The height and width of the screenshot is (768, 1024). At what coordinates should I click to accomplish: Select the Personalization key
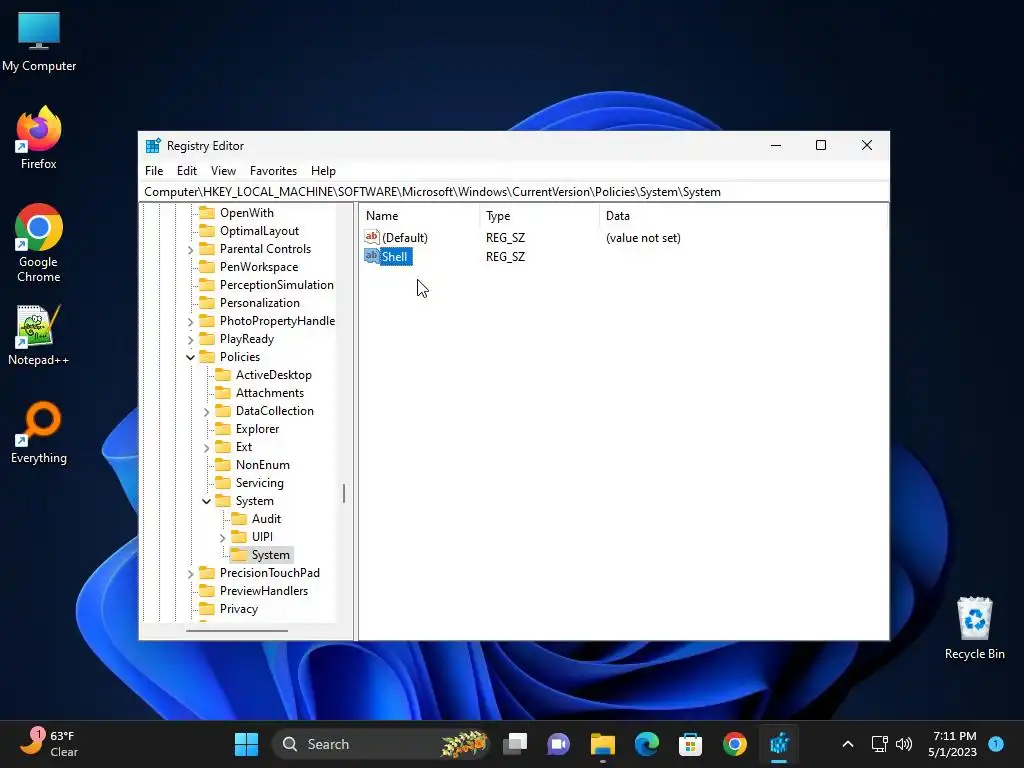point(259,303)
